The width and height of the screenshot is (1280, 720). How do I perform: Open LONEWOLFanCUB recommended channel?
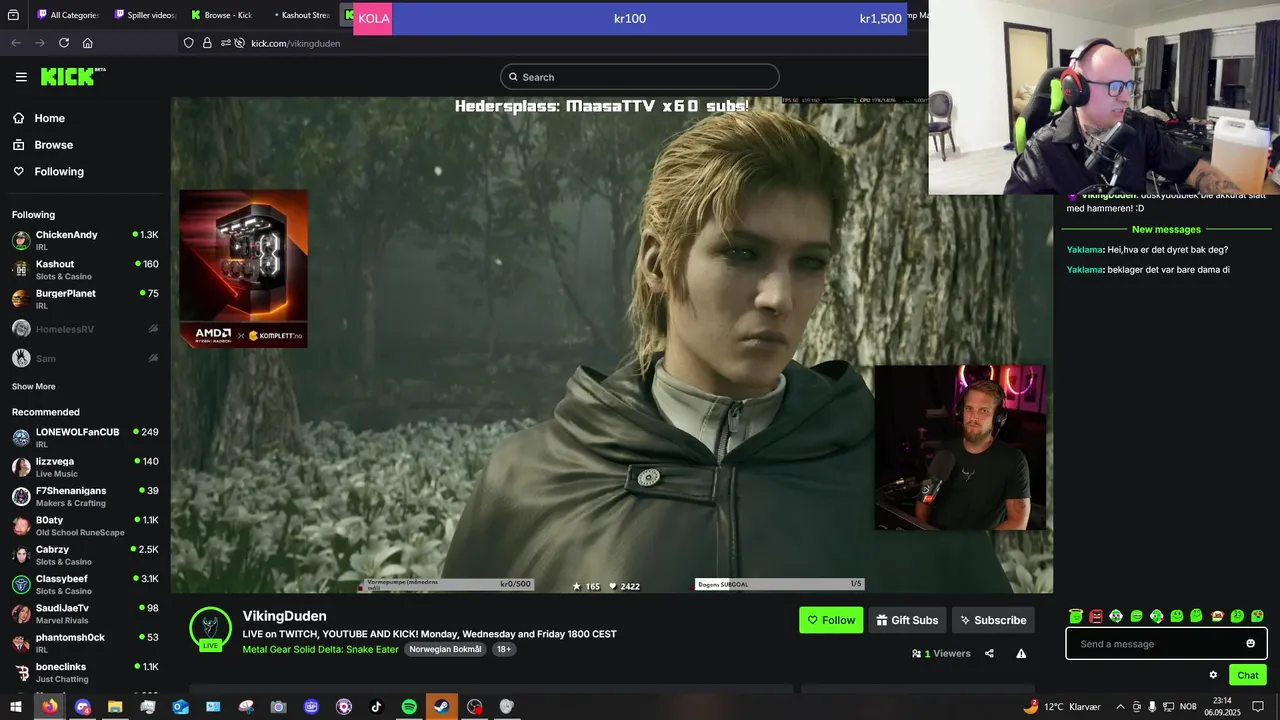(x=85, y=437)
